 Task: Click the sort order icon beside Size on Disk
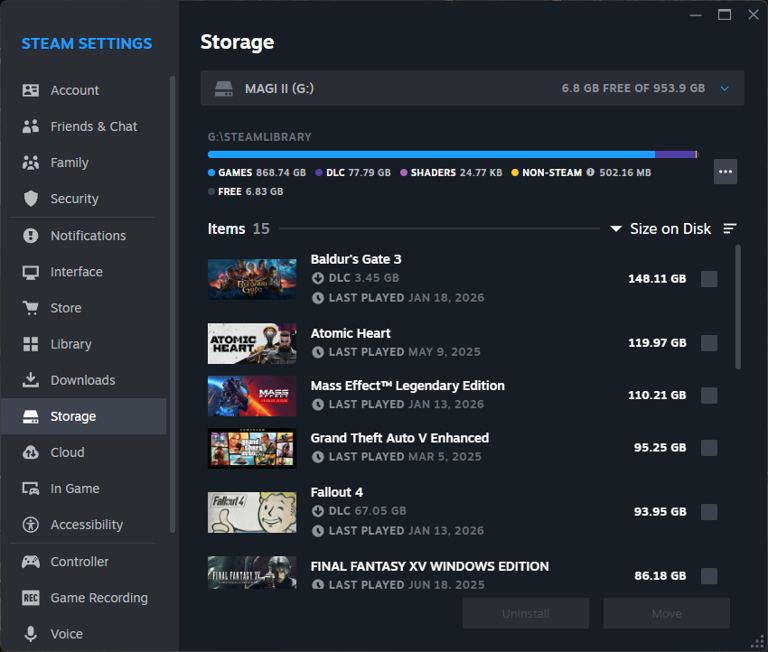point(730,229)
